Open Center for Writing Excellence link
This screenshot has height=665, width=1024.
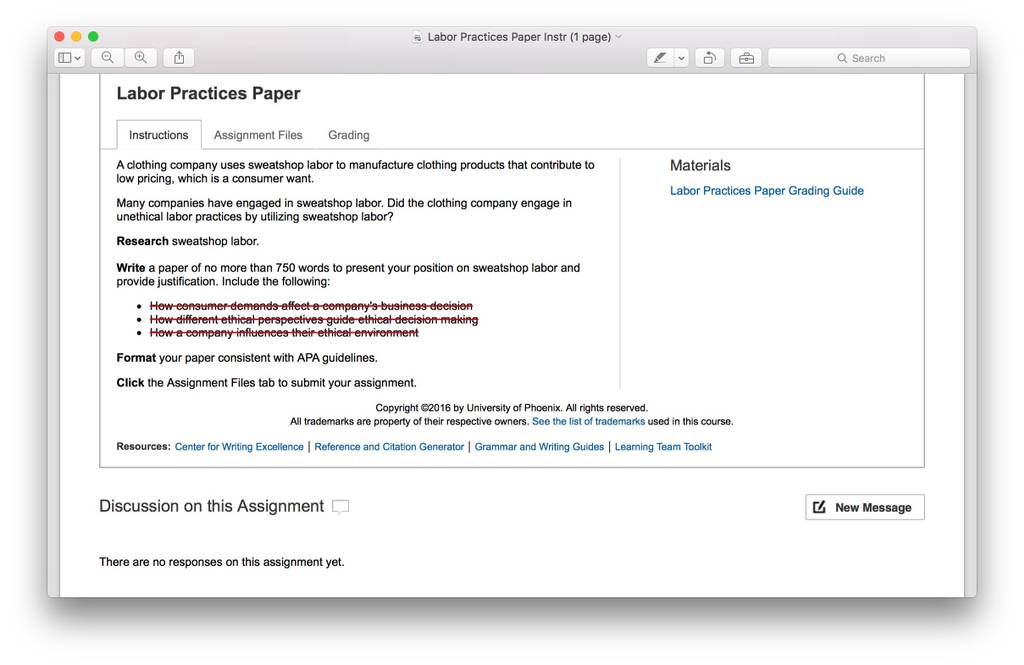[239, 447]
